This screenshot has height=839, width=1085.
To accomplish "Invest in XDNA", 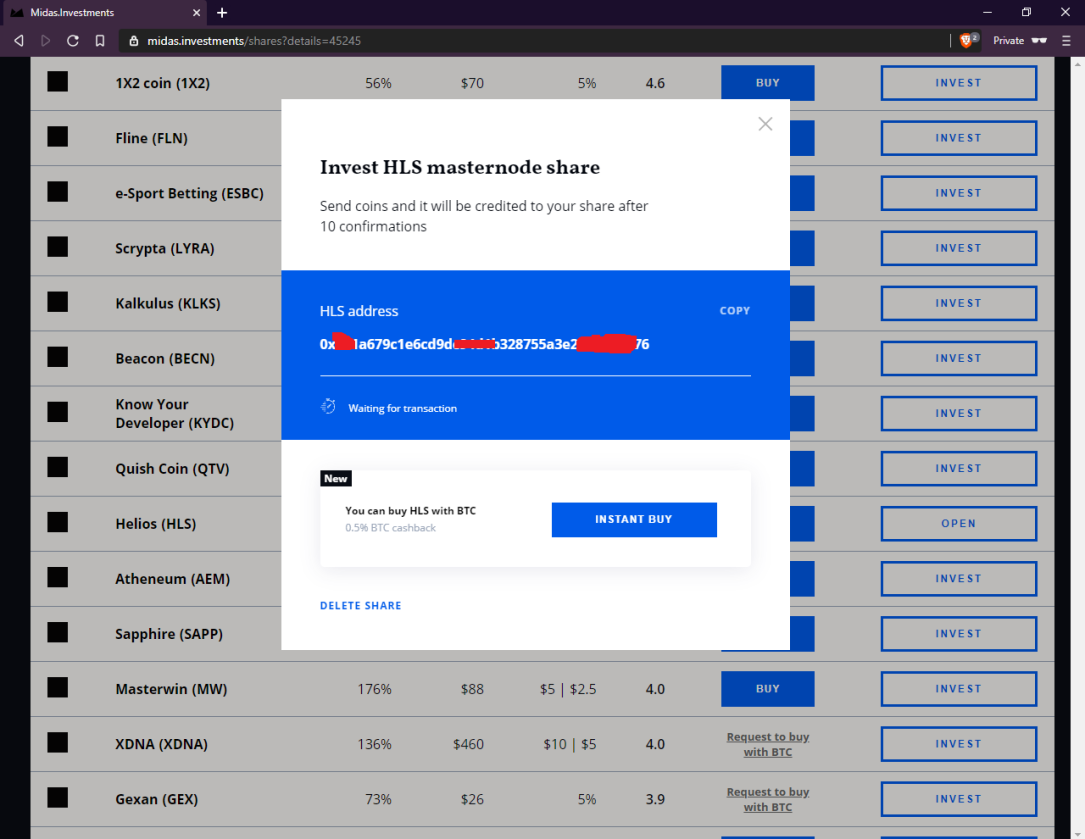I will pyautogui.click(x=958, y=743).
